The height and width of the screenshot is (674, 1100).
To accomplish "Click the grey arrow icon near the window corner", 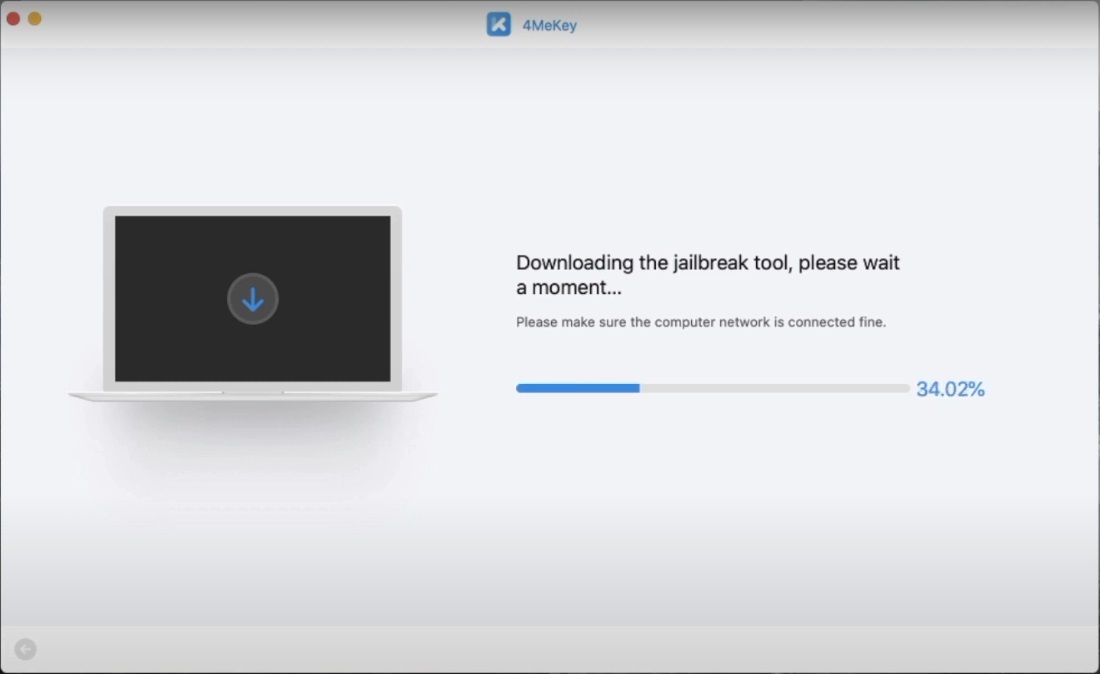I will 23,649.
